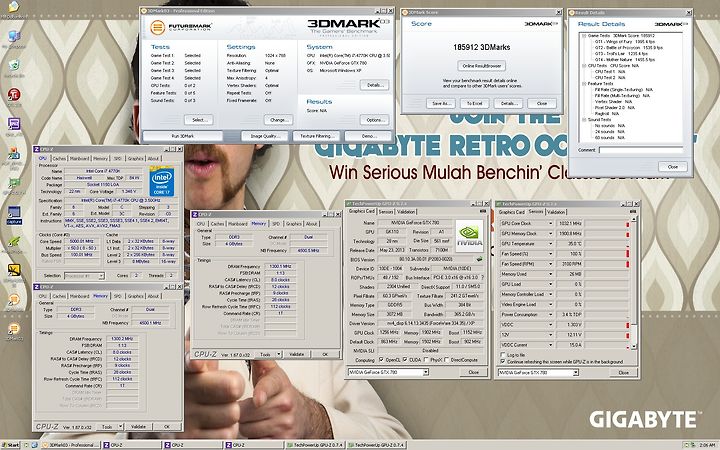Close the Result Details window with Close button

pos(673,167)
